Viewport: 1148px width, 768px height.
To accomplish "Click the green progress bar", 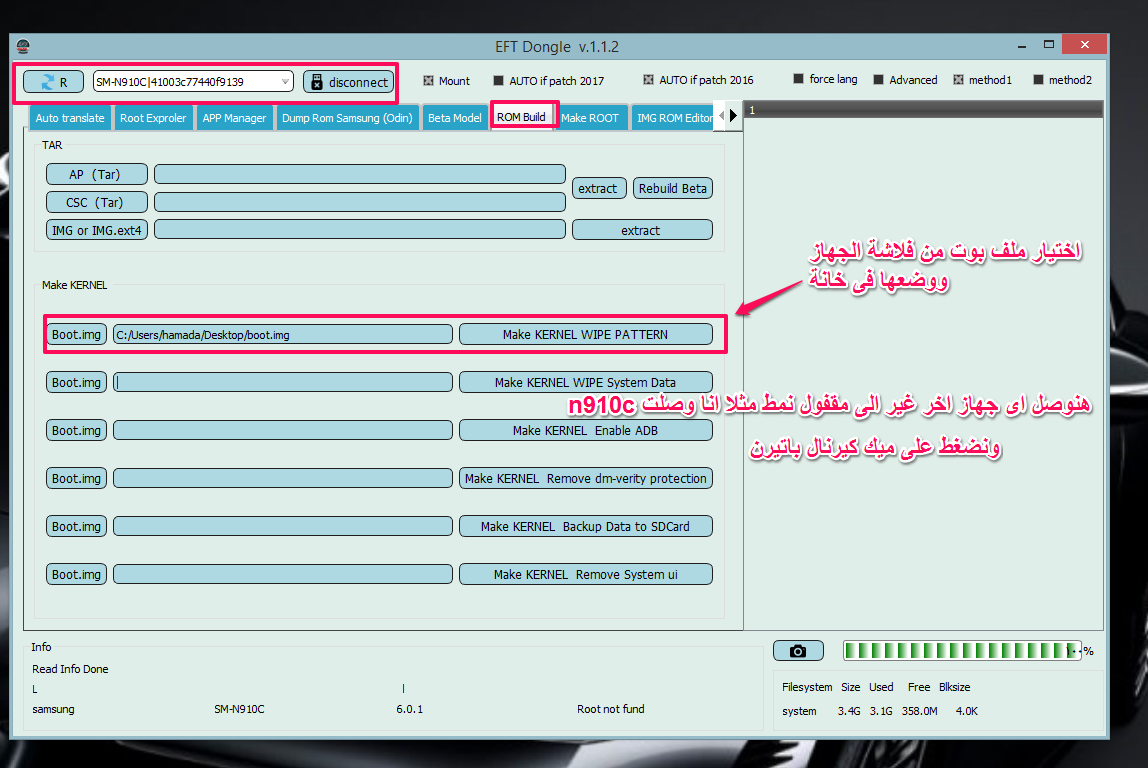I will point(962,650).
